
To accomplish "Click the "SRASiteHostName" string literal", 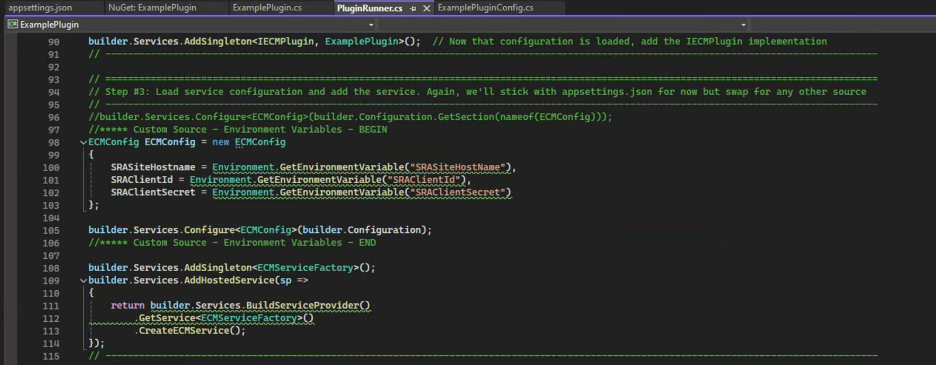I will coord(459,167).
